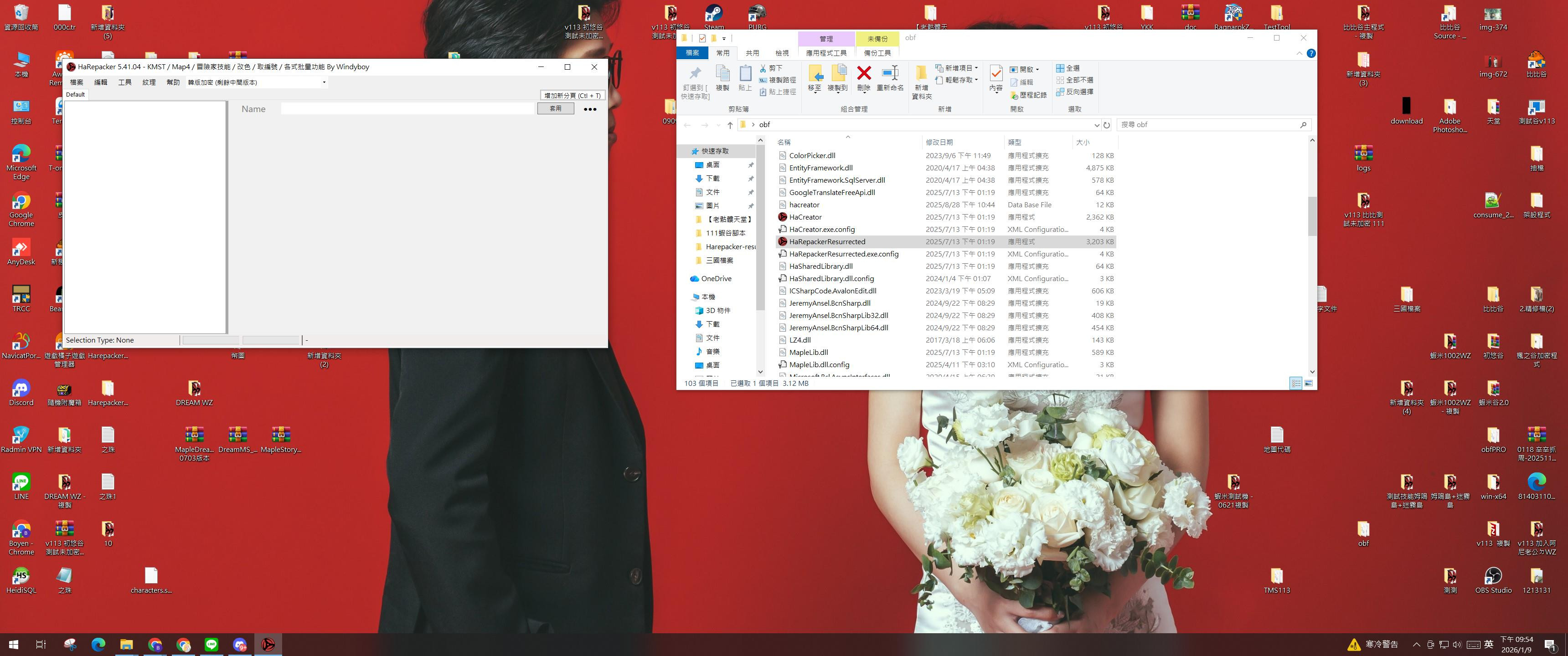
Task: Click the Copy icon in clipboard group
Action: (x=722, y=74)
